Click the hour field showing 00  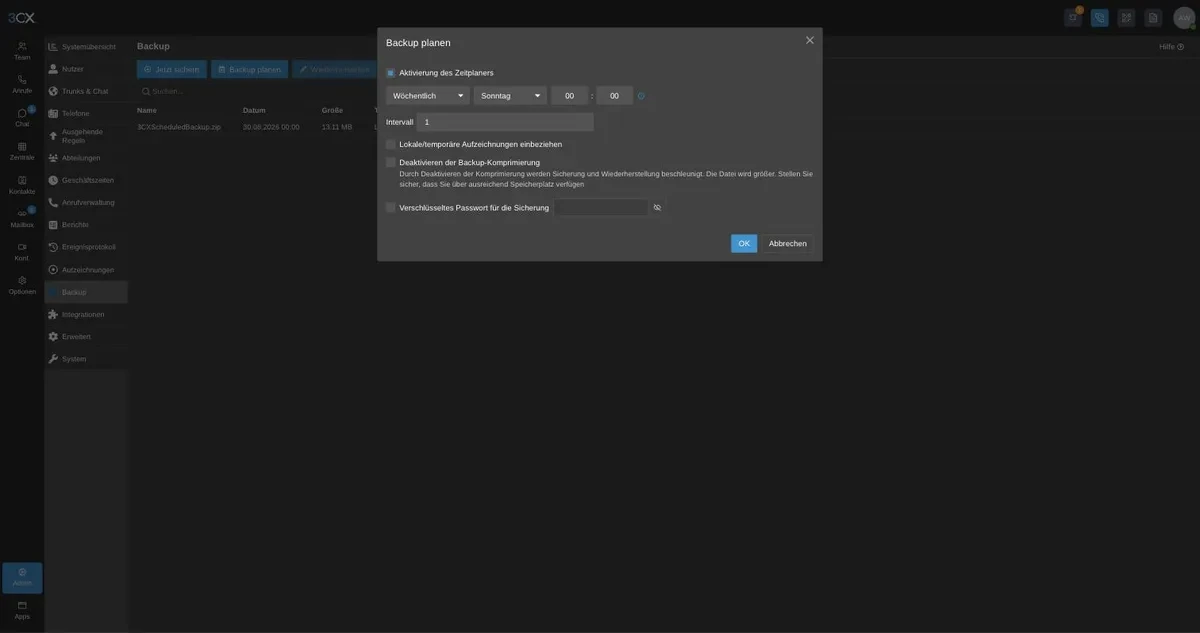pos(570,96)
